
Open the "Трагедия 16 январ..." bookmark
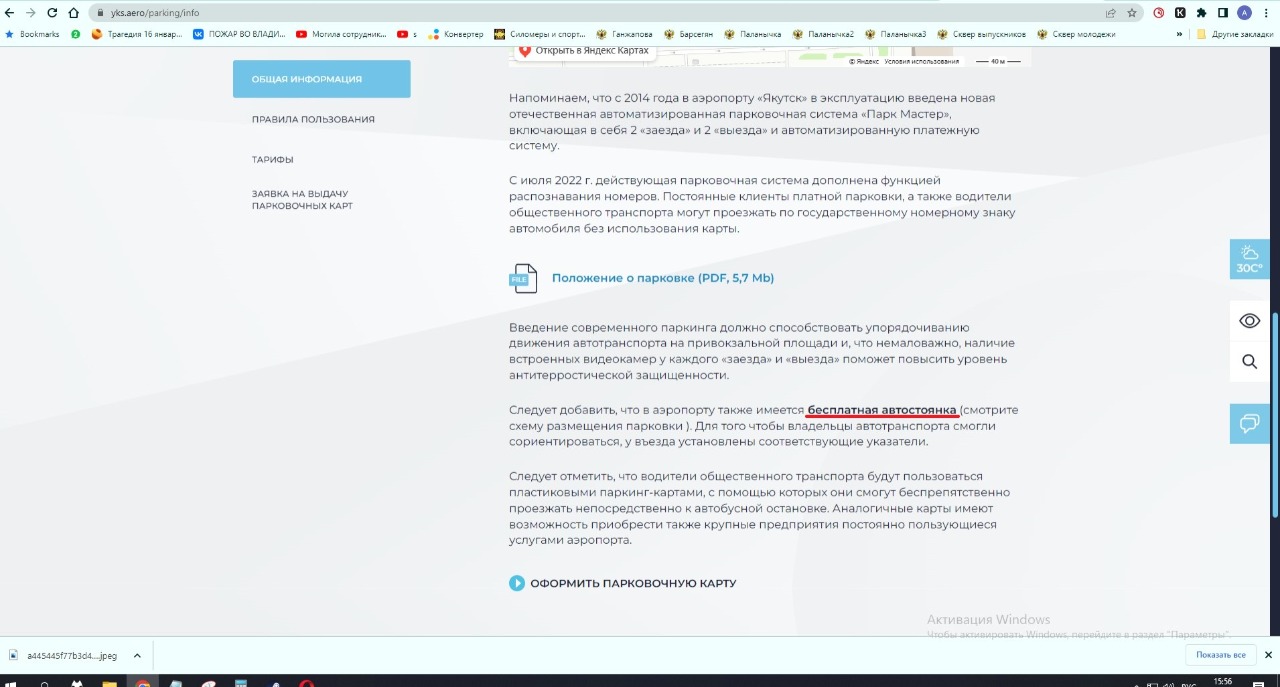tap(137, 34)
